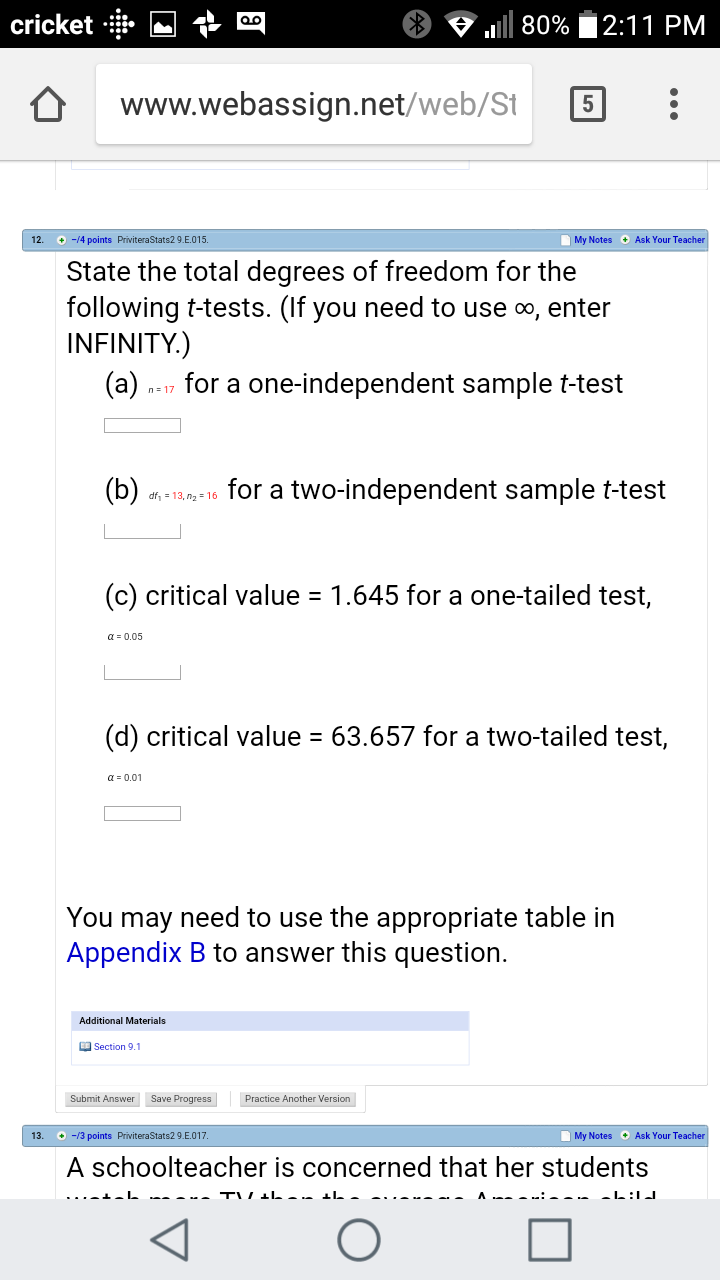Image resolution: width=720 pixels, height=1280 pixels.
Task: Open the browser three-dot overflow menu
Action: tap(675, 104)
